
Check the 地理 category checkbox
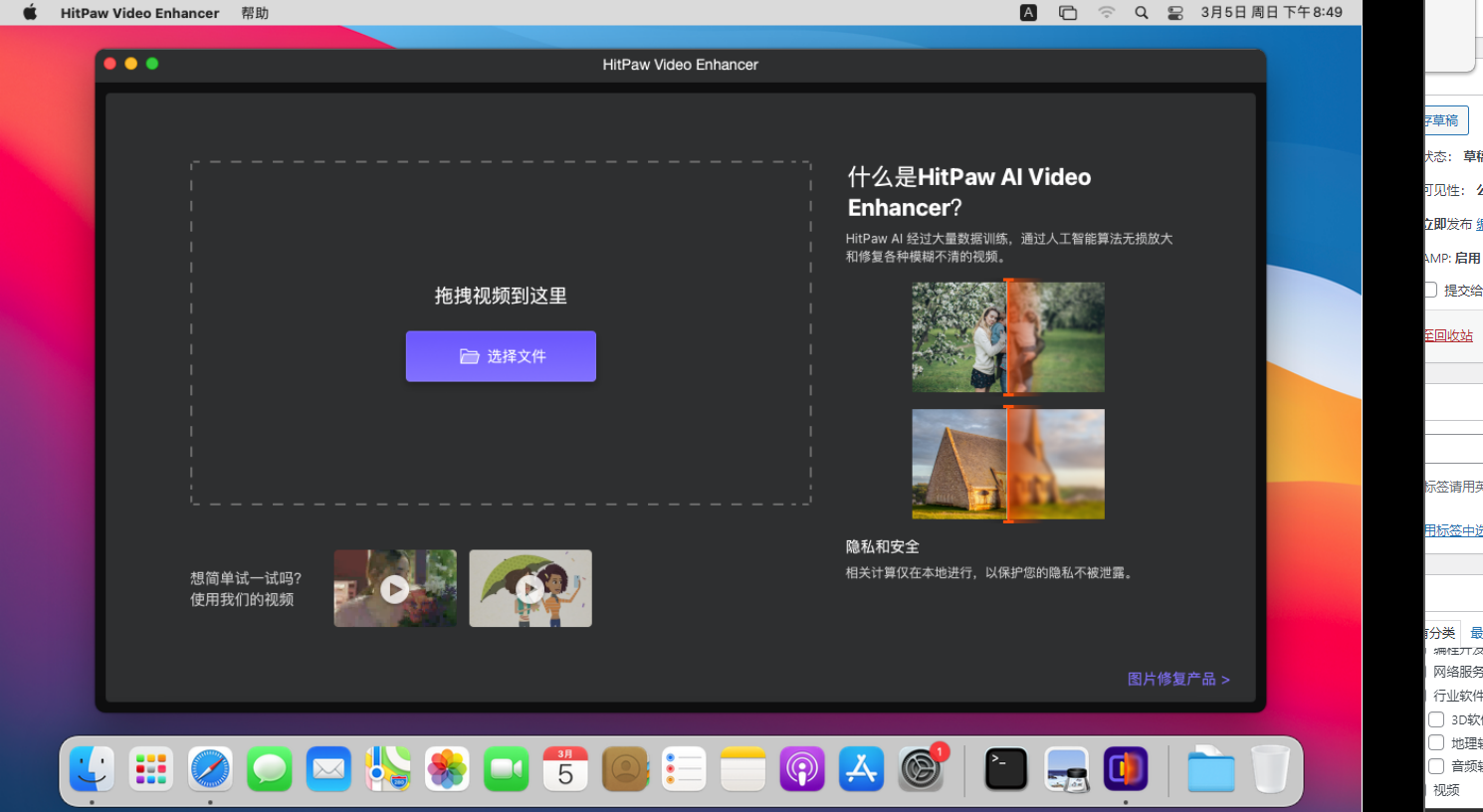point(1436,742)
